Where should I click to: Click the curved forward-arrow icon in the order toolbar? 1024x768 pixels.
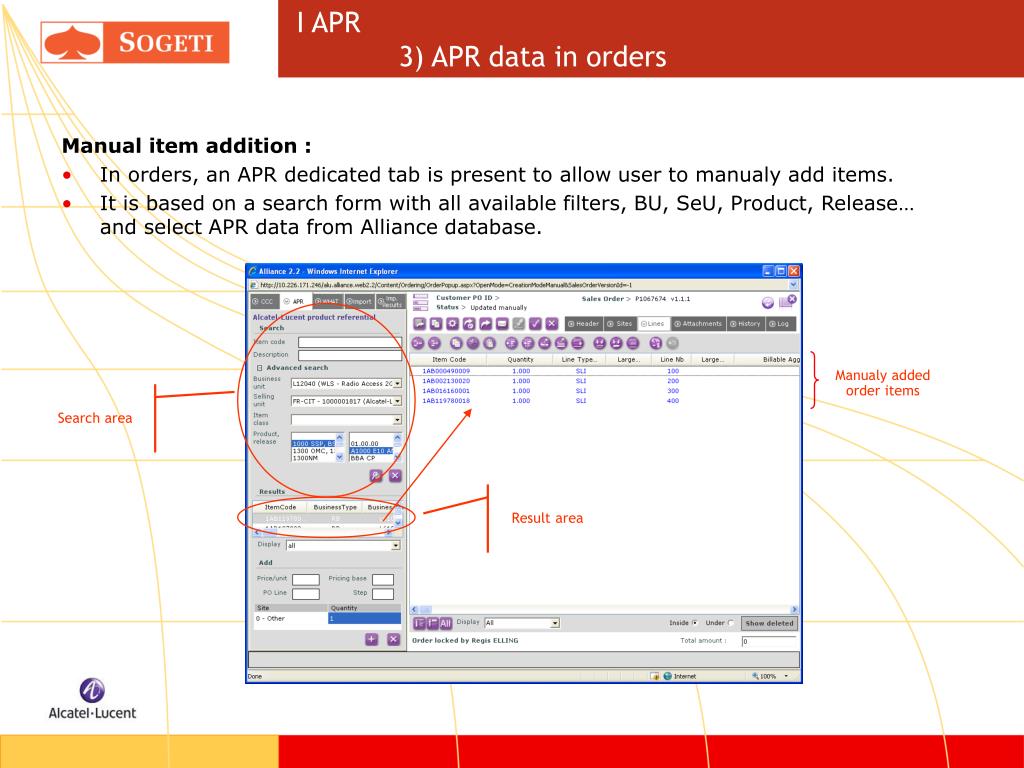(485, 323)
